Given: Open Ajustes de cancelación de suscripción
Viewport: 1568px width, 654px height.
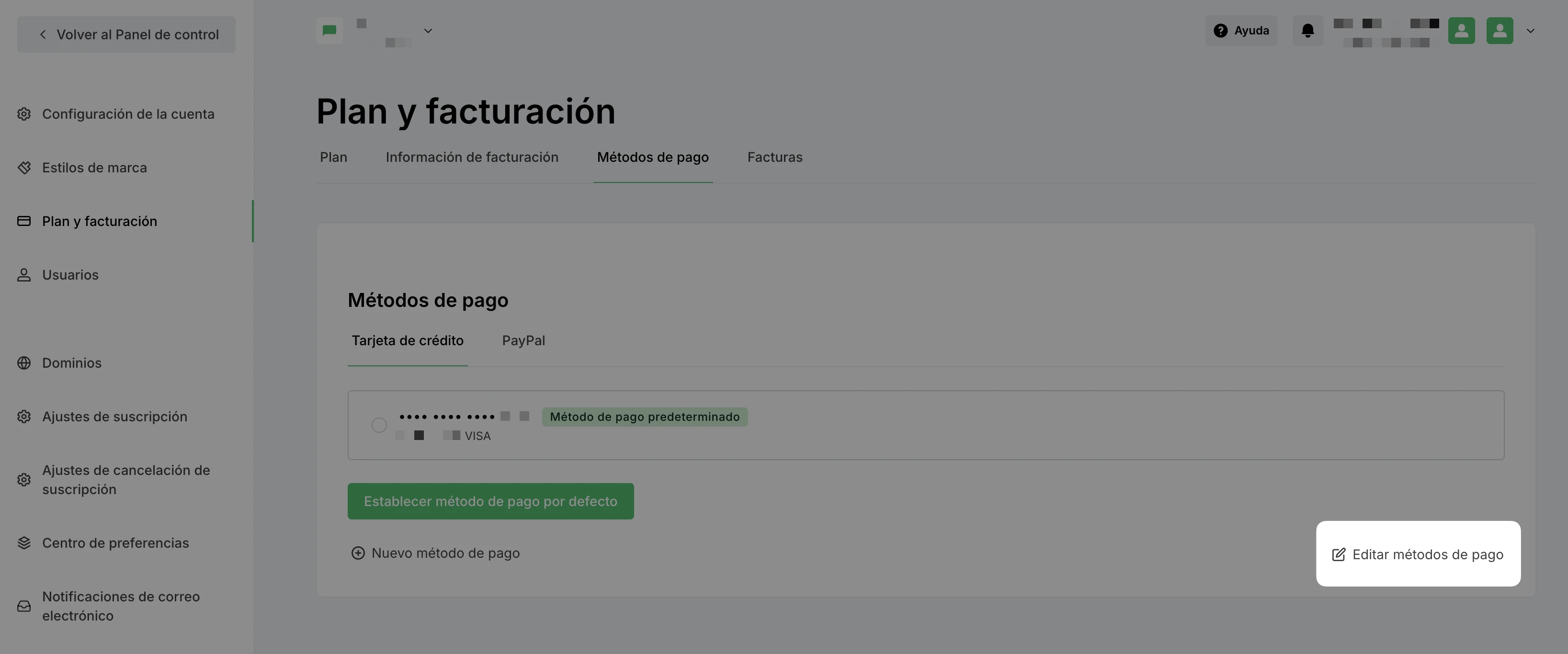Looking at the screenshot, I should (126, 480).
